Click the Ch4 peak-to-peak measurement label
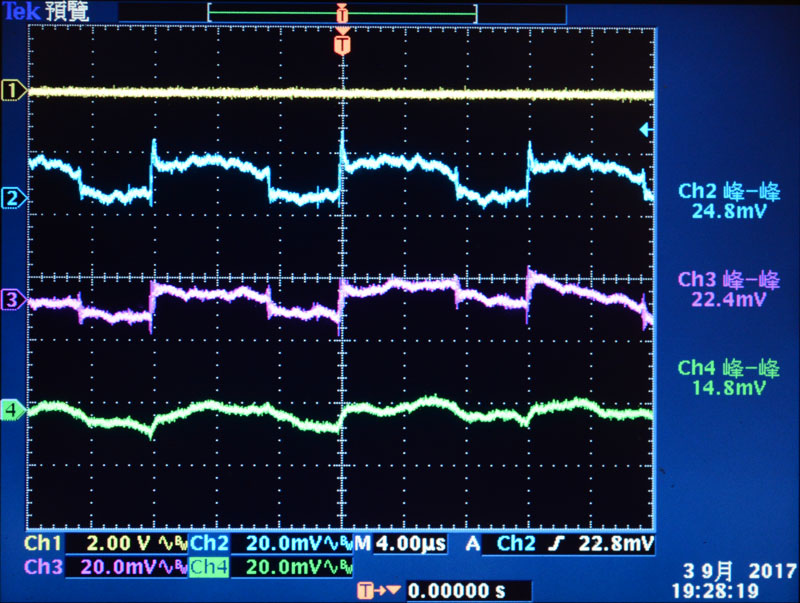The height and width of the screenshot is (603, 800). pyautogui.click(x=729, y=368)
